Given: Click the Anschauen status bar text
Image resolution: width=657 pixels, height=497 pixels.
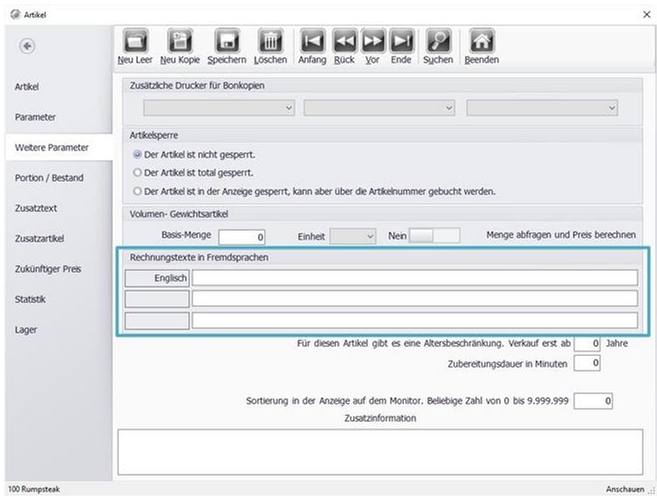Looking at the screenshot, I should (625, 489).
